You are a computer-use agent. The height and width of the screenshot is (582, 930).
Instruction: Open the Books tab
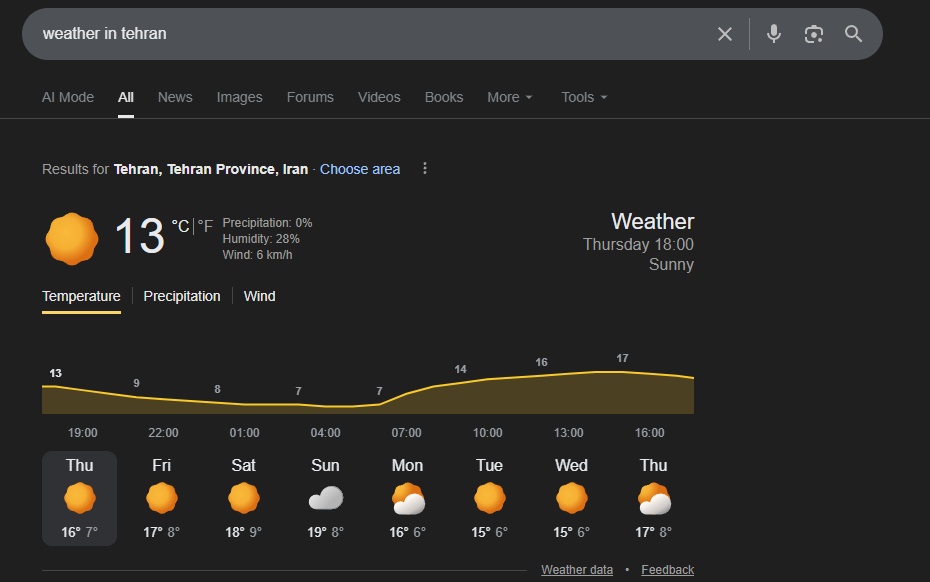tap(444, 97)
